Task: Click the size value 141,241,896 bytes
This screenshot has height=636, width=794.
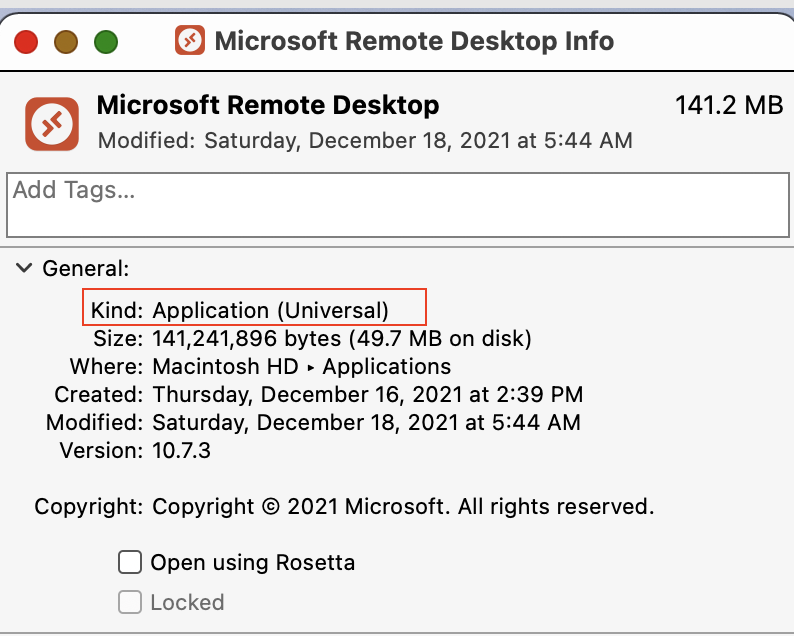Action: point(342,338)
